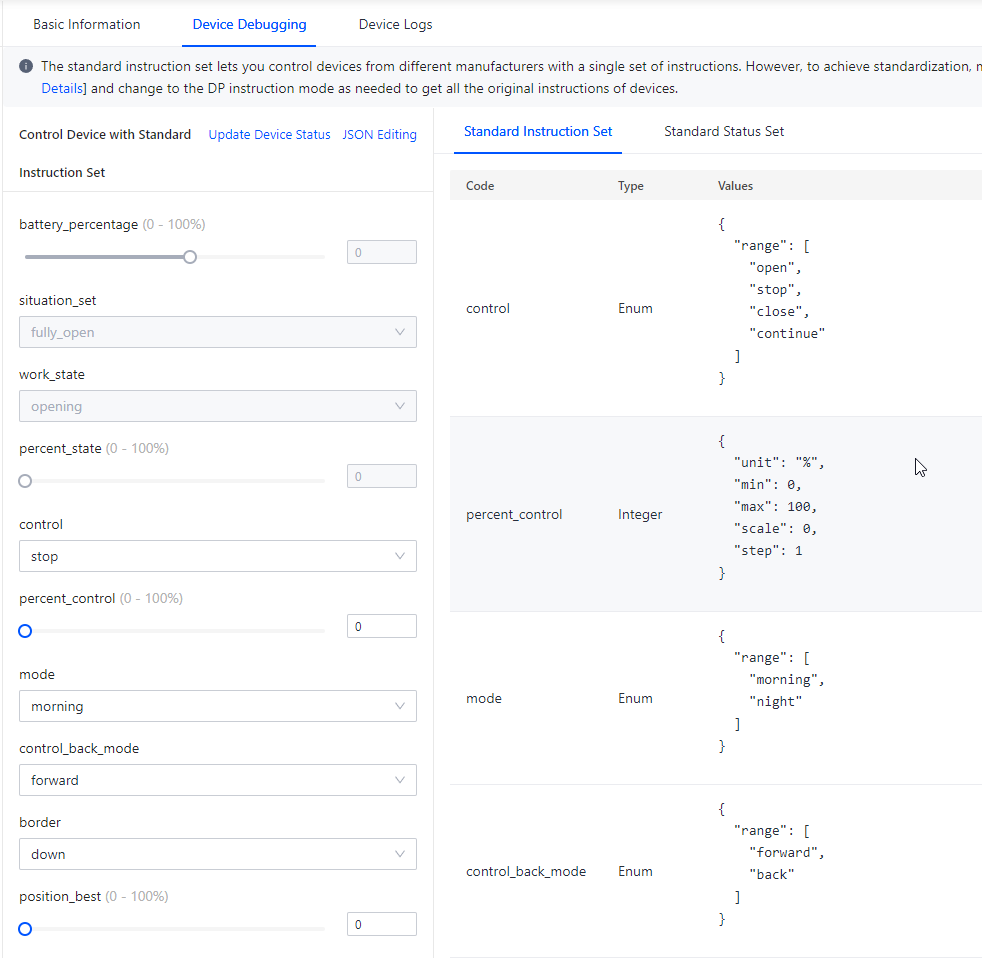Click the info icon in the notice banner
The width and height of the screenshot is (982, 958).
pos(26,66)
